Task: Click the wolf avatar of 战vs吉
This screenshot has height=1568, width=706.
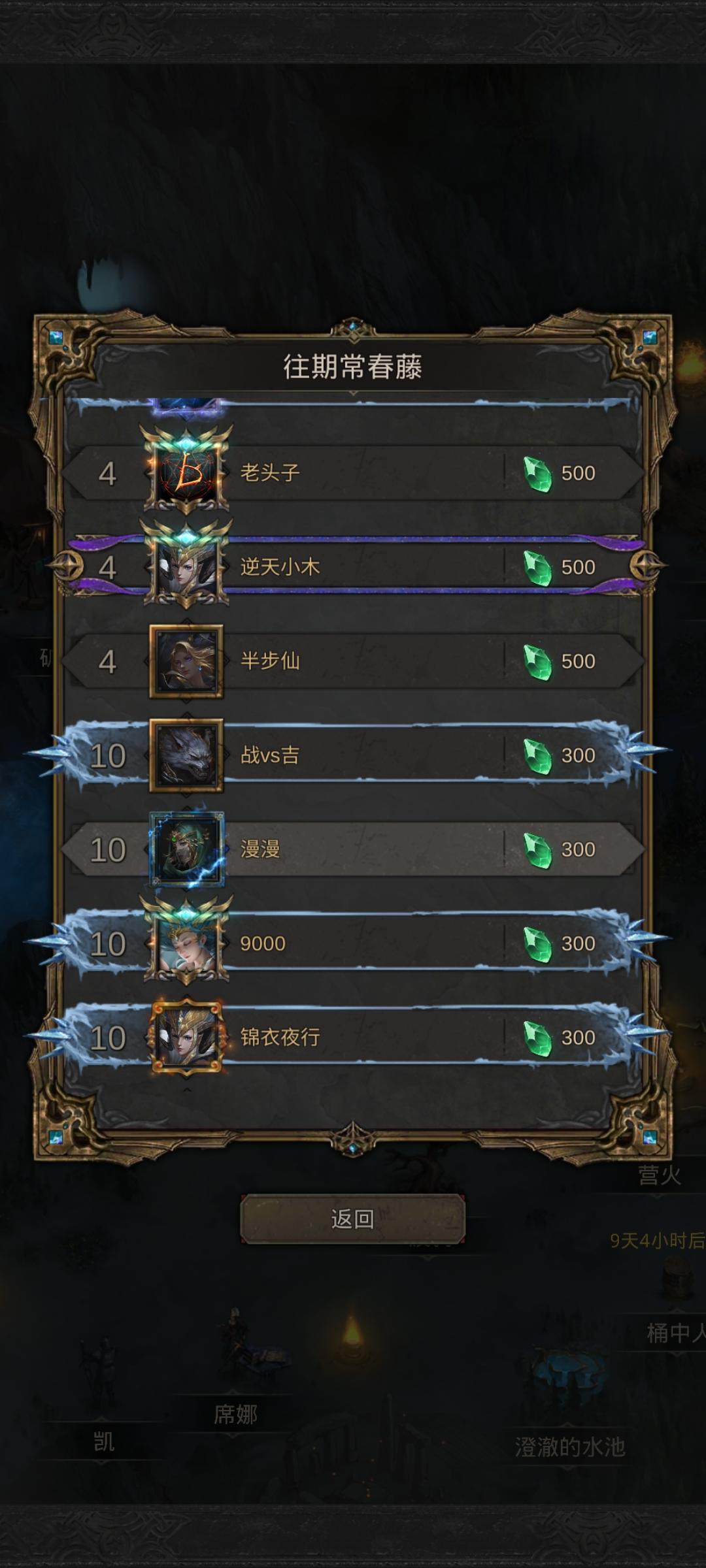Action: click(x=186, y=755)
